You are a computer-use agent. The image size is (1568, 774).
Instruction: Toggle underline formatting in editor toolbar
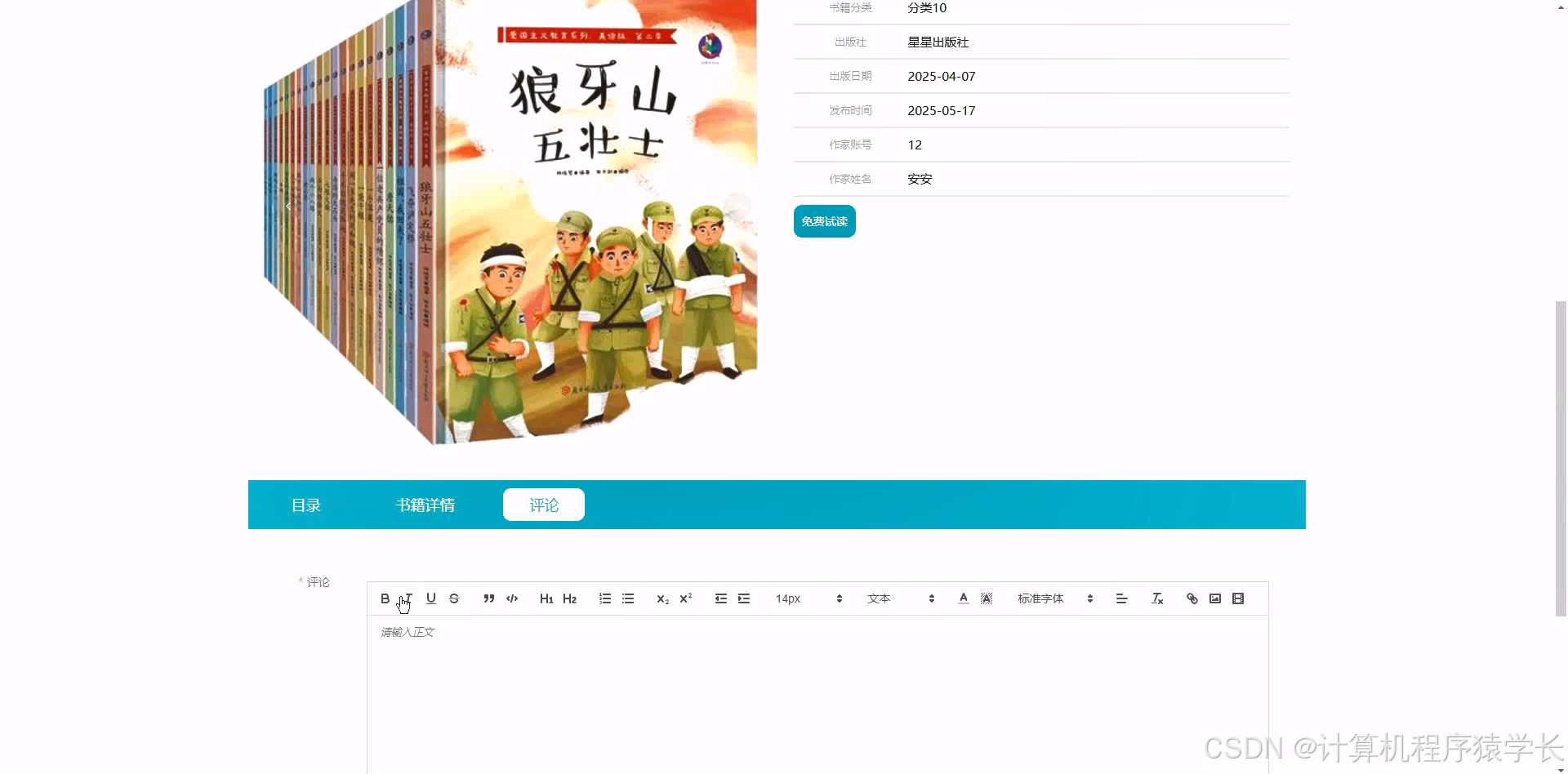(431, 598)
